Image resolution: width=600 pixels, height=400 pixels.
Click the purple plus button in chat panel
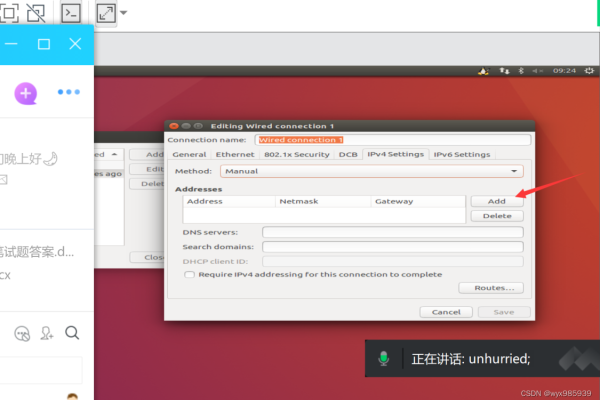click(25, 93)
